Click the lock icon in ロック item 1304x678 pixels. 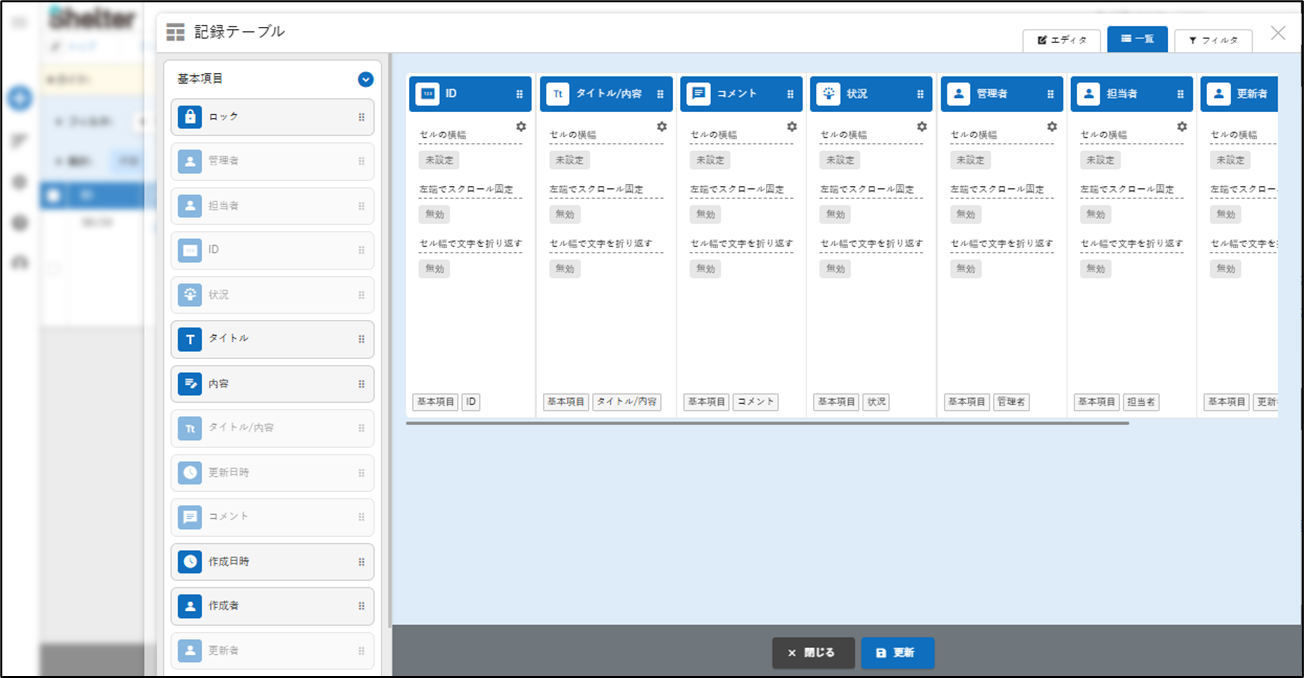tap(190, 117)
